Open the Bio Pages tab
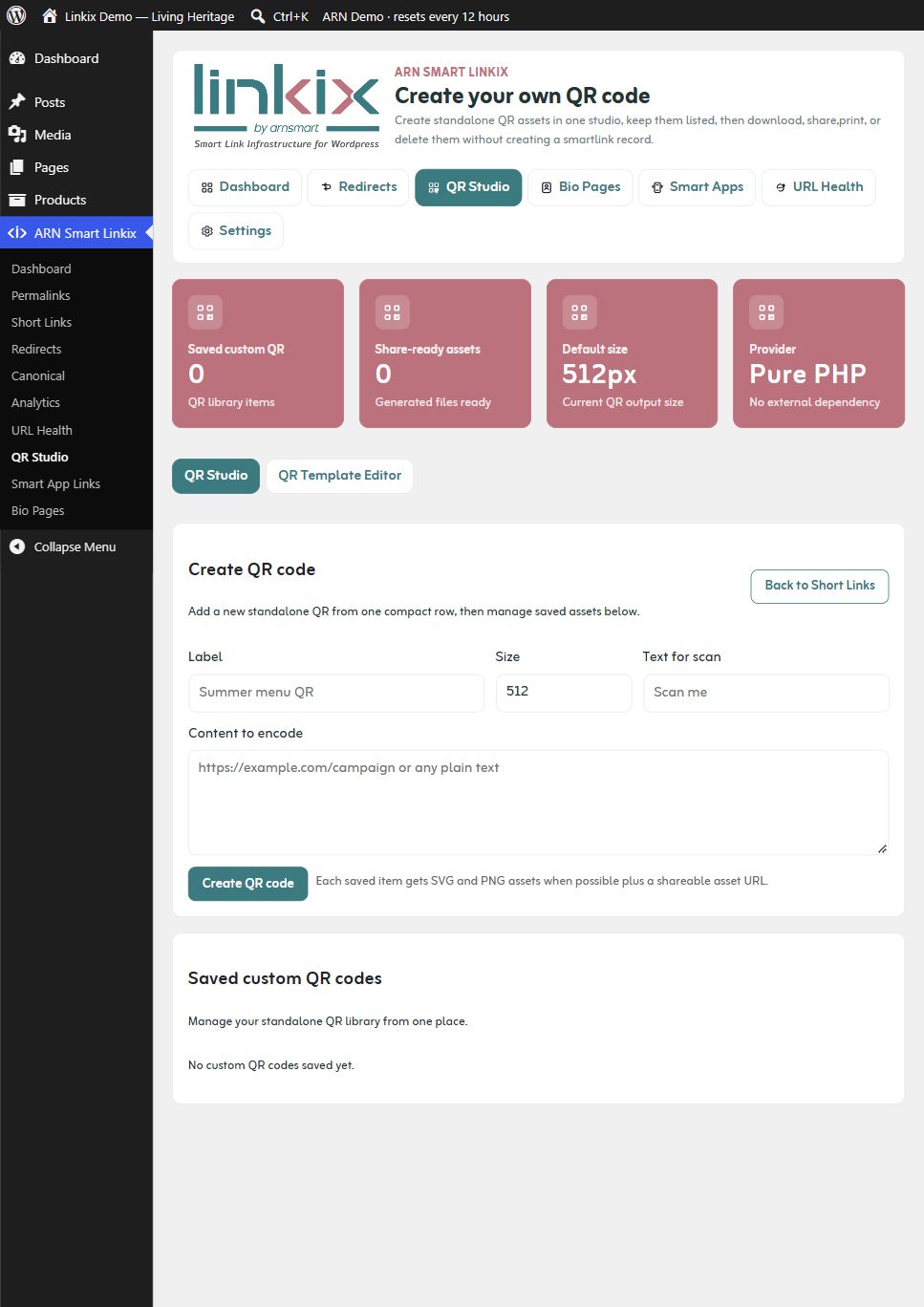924x1307 pixels. (580, 187)
